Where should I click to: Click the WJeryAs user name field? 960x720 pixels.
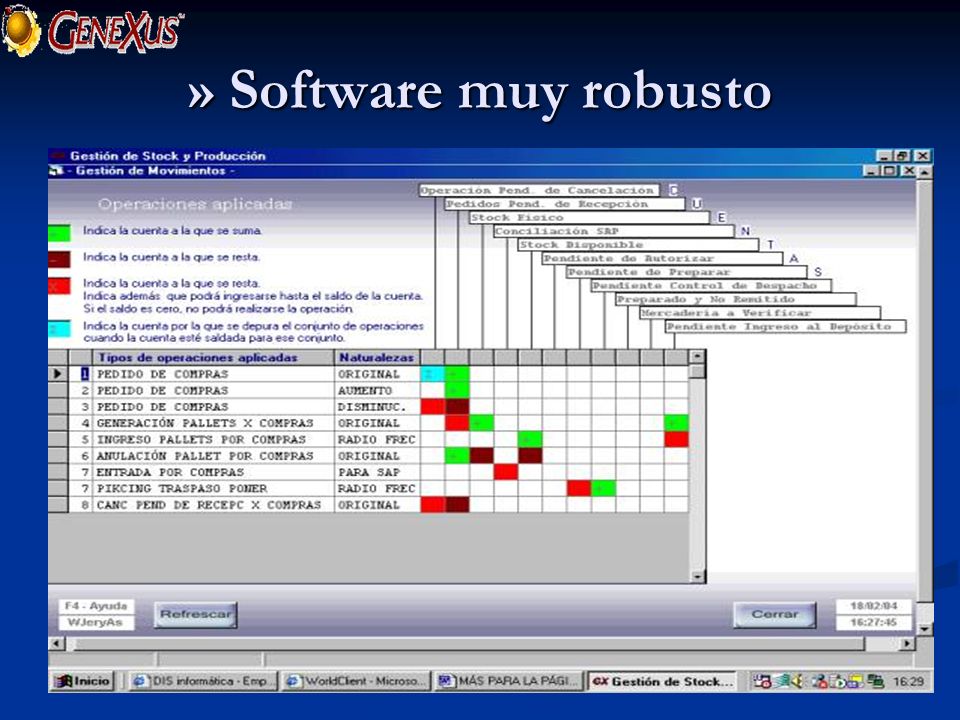(x=96, y=622)
